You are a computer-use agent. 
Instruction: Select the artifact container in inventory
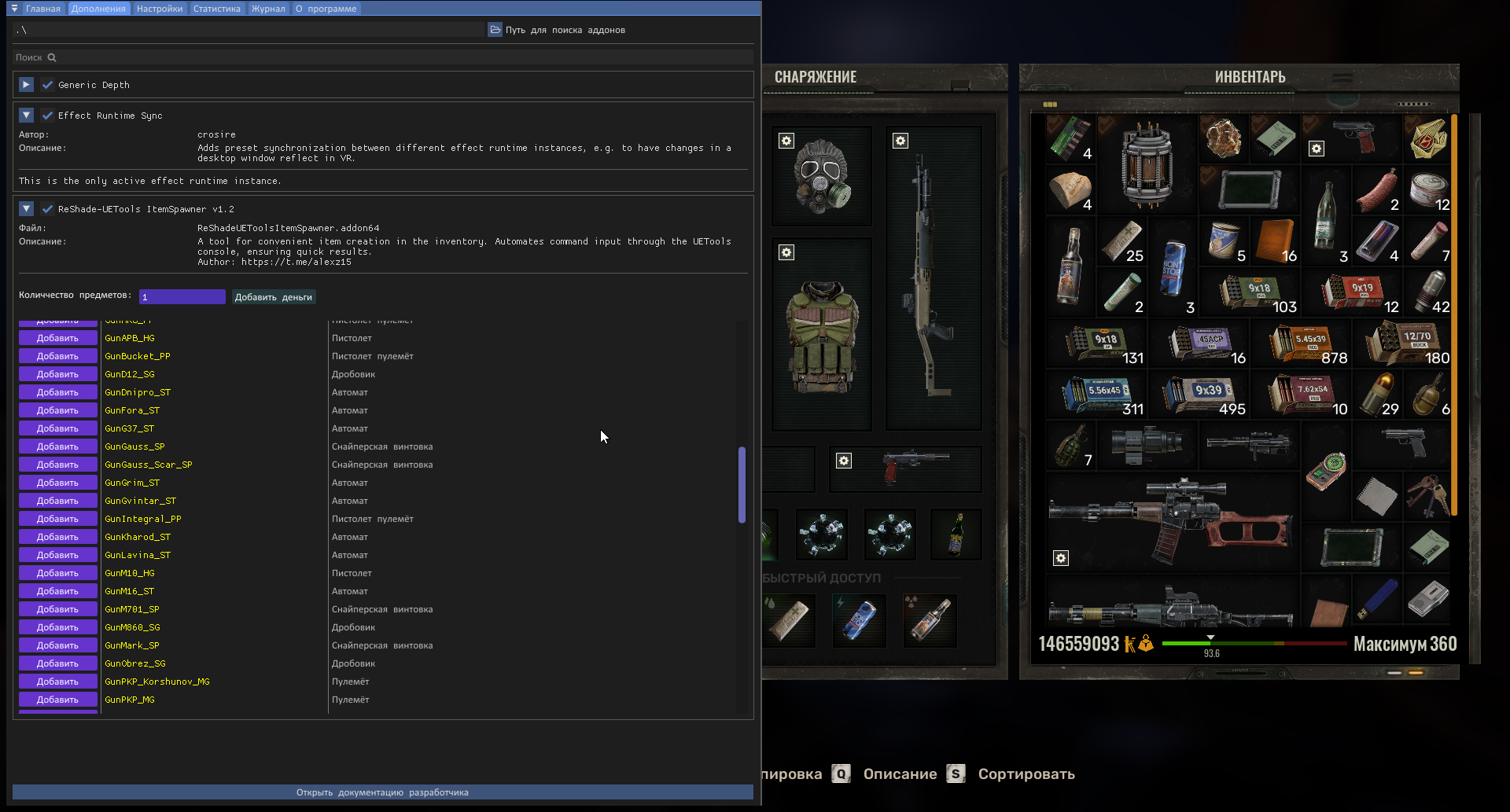1147,164
